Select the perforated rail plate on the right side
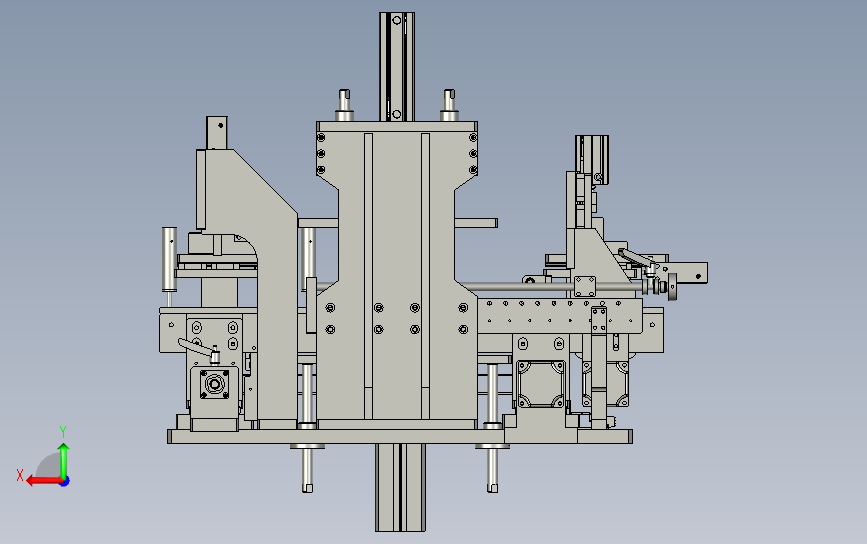 [x=560, y=316]
